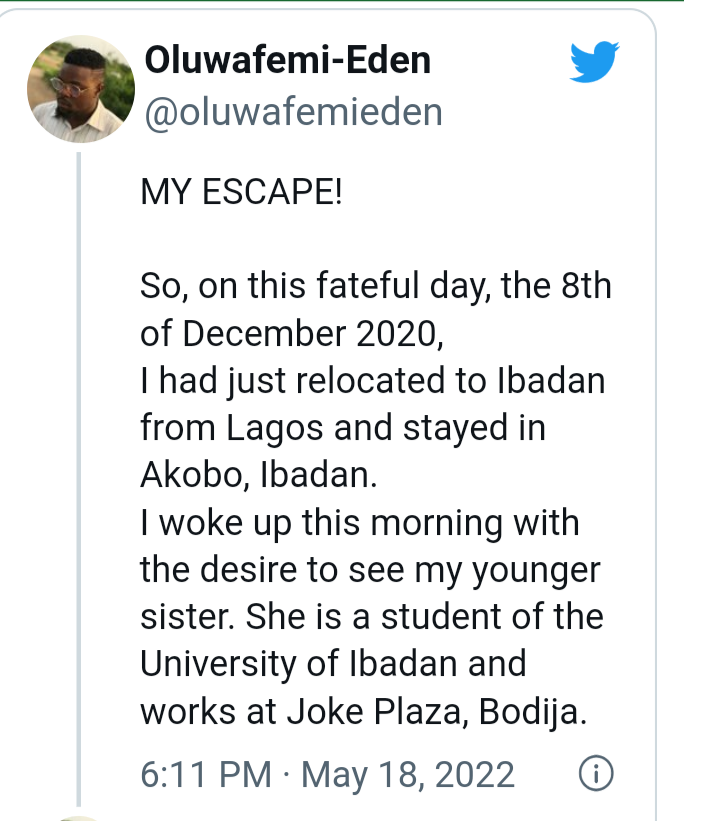Click the words 'Akobo, Ibadan.'

[259, 474]
